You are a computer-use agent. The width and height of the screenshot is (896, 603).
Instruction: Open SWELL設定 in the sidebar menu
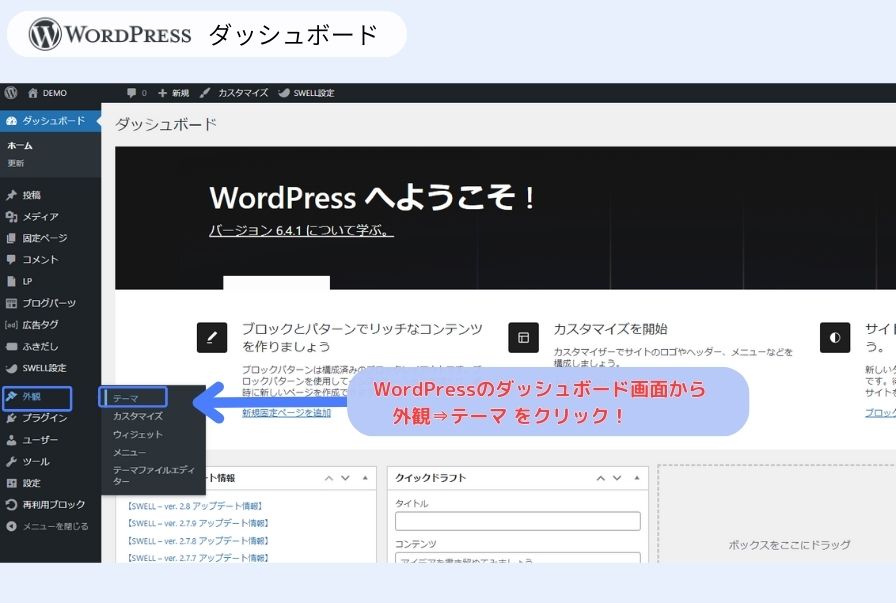click(x=50, y=368)
